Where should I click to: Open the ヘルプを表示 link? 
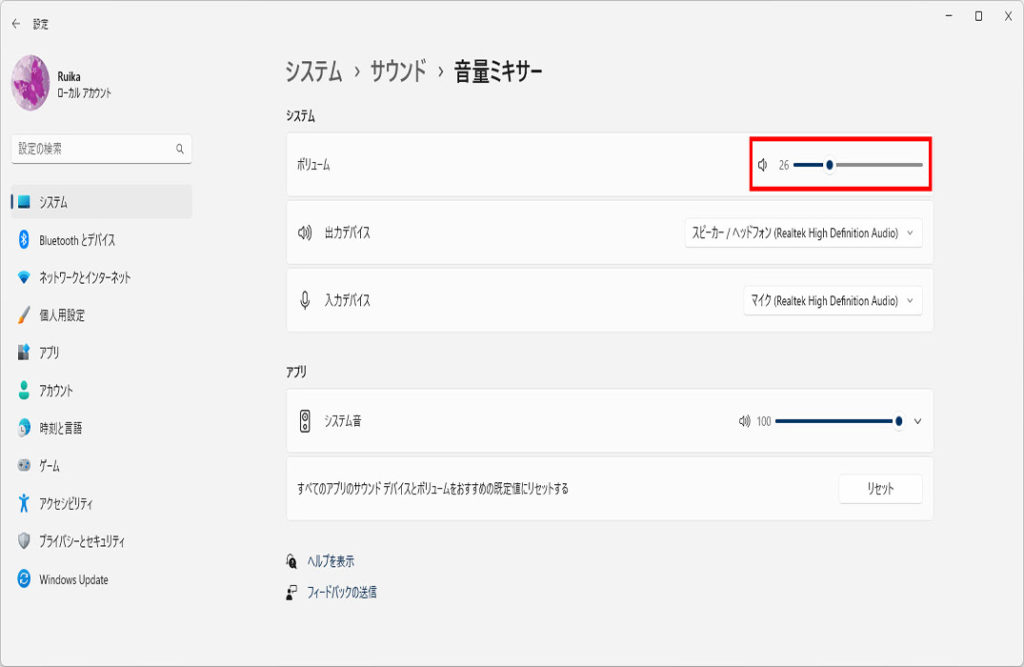tap(330, 562)
